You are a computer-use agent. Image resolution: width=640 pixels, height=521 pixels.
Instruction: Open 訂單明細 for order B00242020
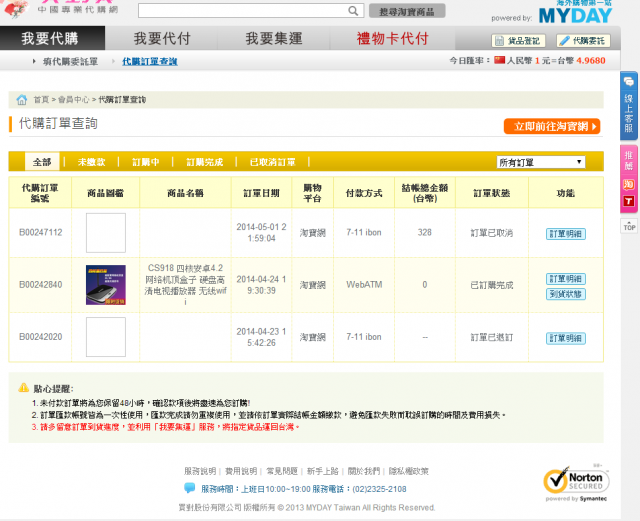coord(566,338)
